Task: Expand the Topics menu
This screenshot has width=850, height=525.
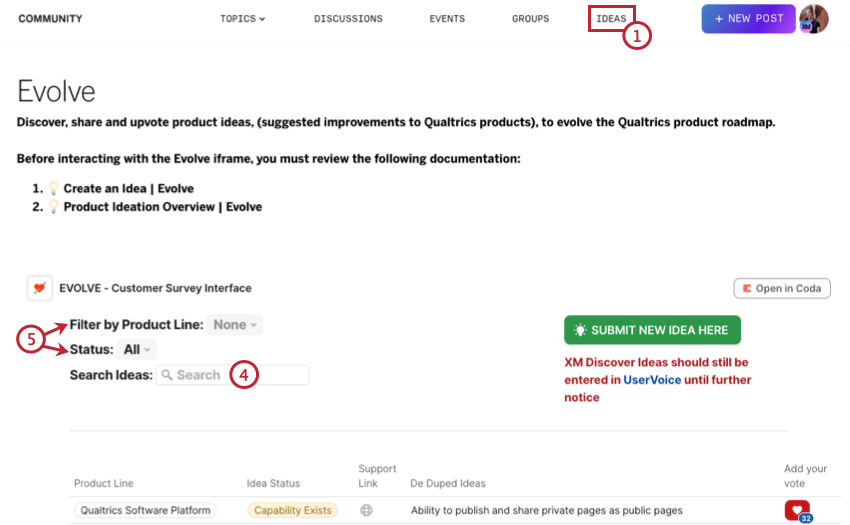Action: point(242,18)
